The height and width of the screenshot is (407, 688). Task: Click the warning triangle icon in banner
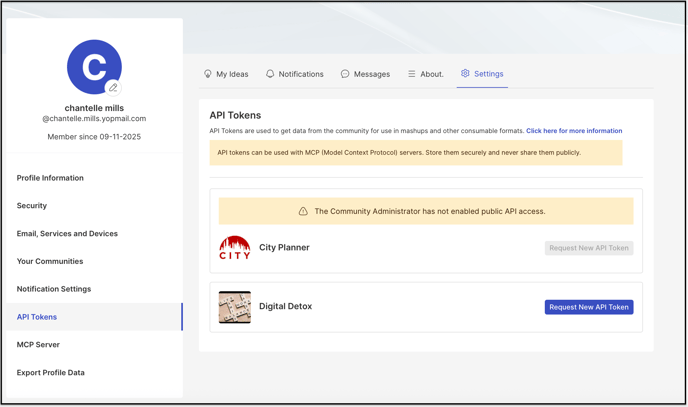(x=303, y=211)
